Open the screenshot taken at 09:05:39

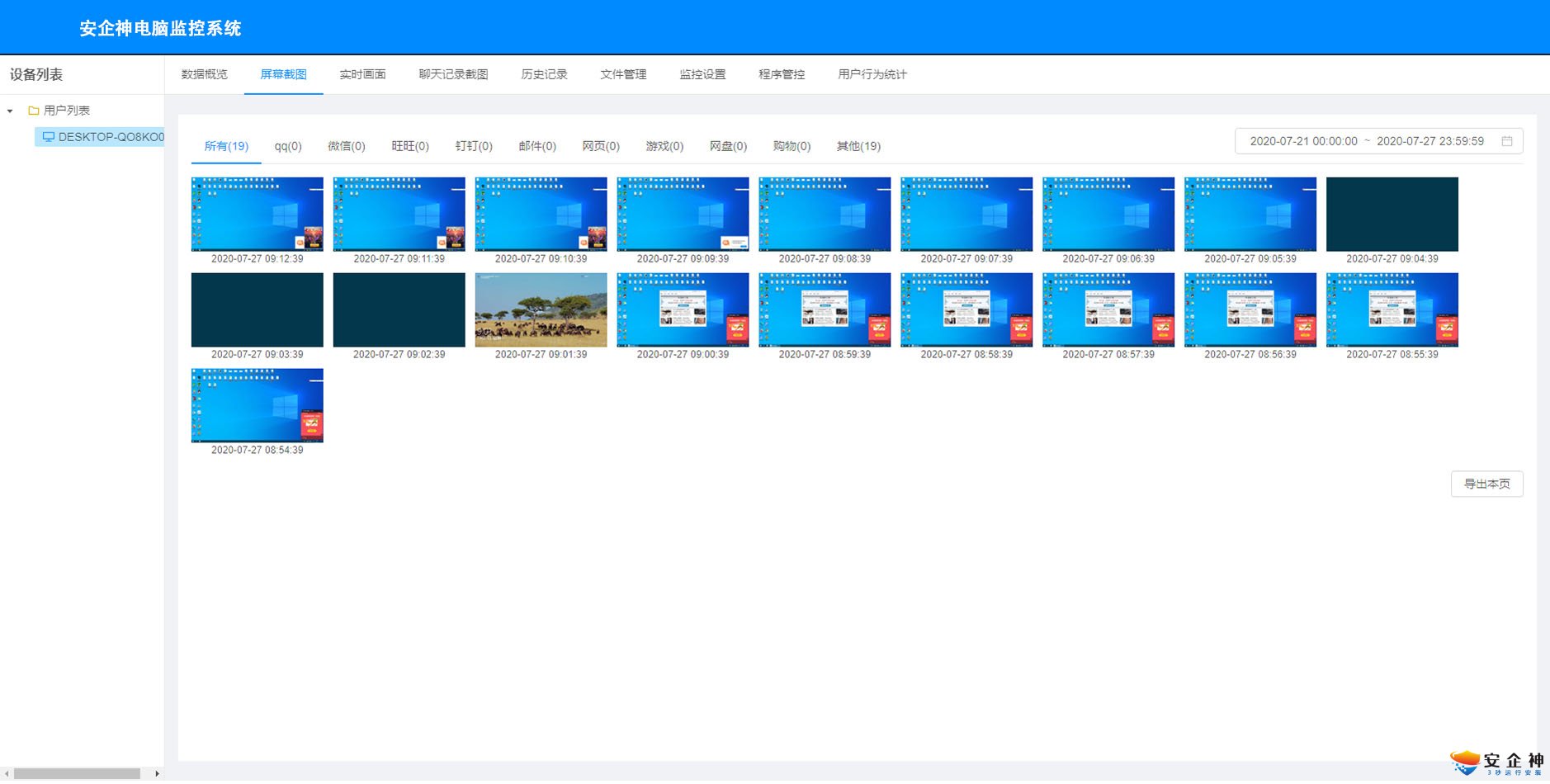click(x=1250, y=214)
